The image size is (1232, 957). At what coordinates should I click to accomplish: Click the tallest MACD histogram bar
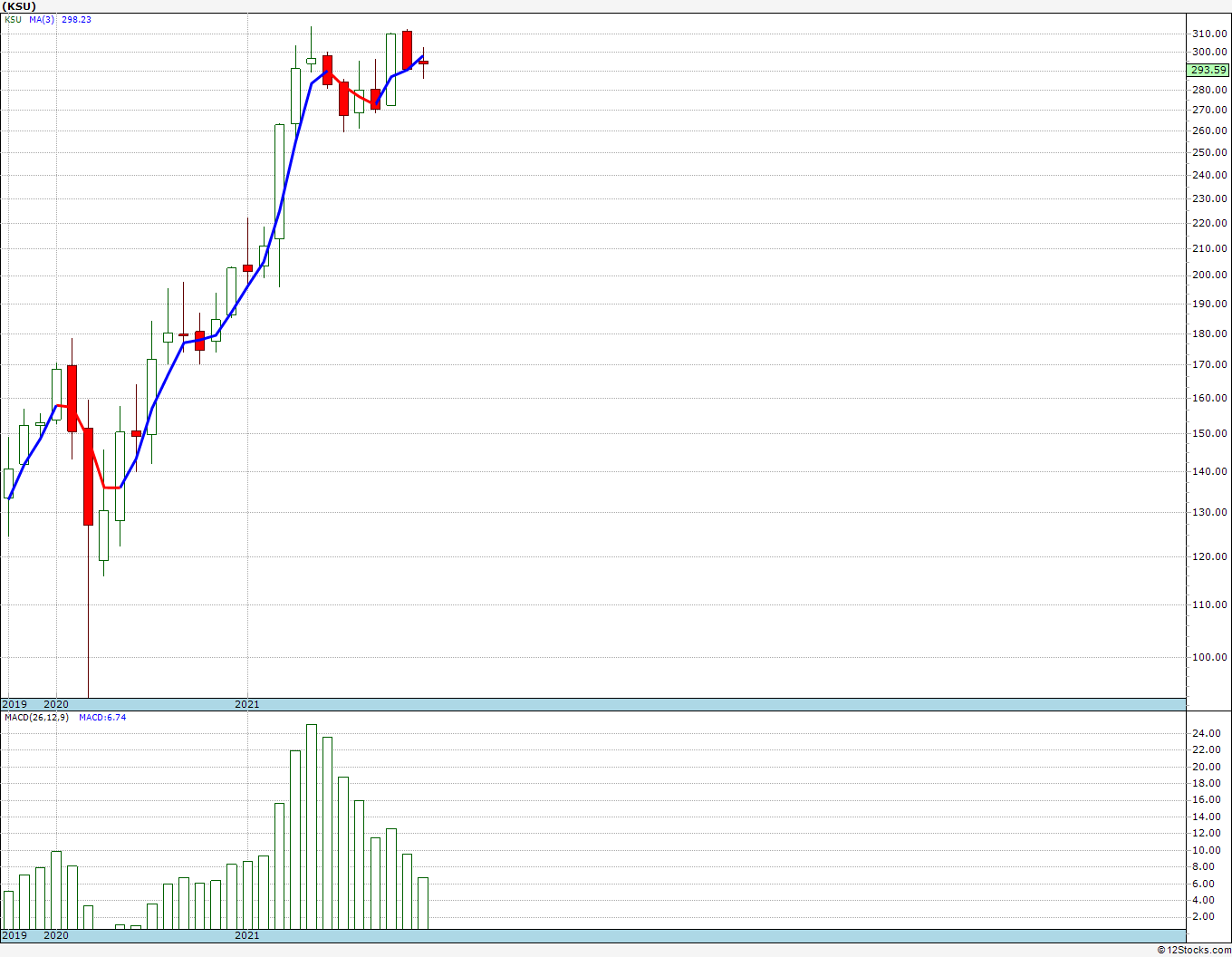coord(312,826)
